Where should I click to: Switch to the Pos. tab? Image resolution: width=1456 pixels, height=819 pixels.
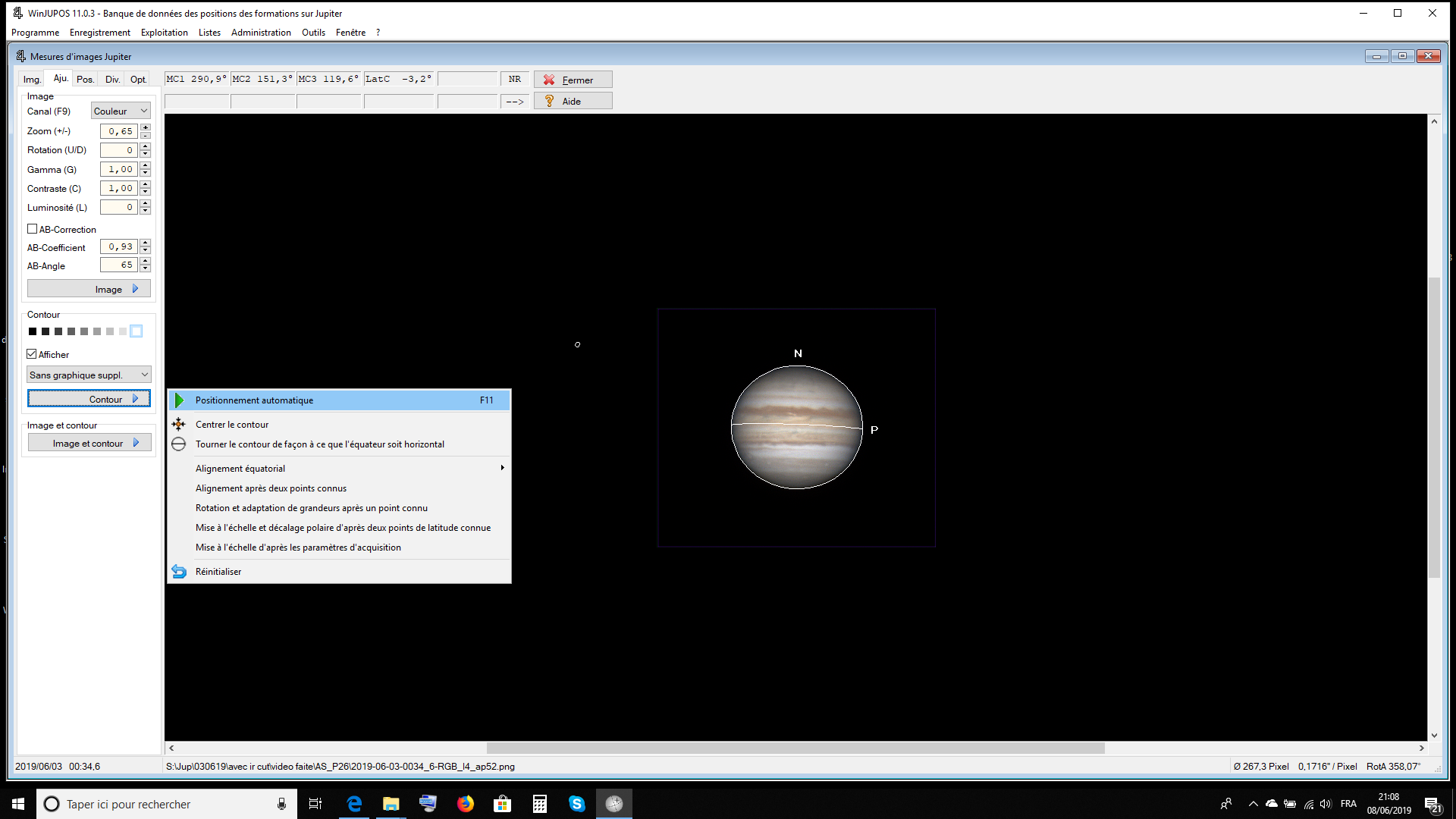[85, 80]
